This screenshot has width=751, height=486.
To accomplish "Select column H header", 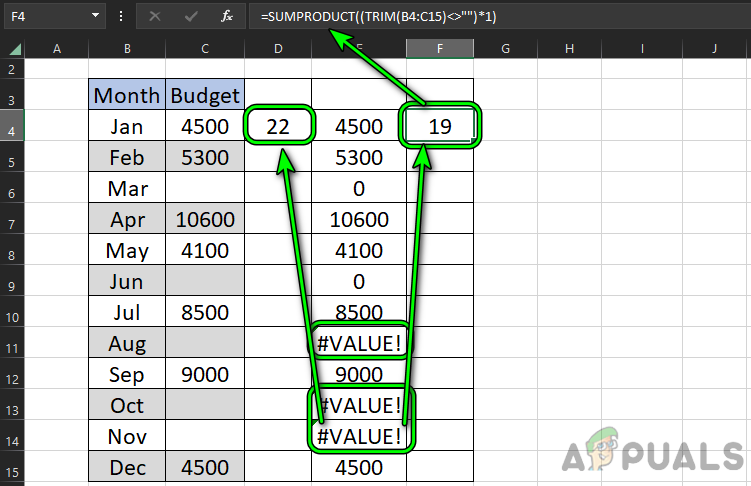I will click(x=569, y=49).
